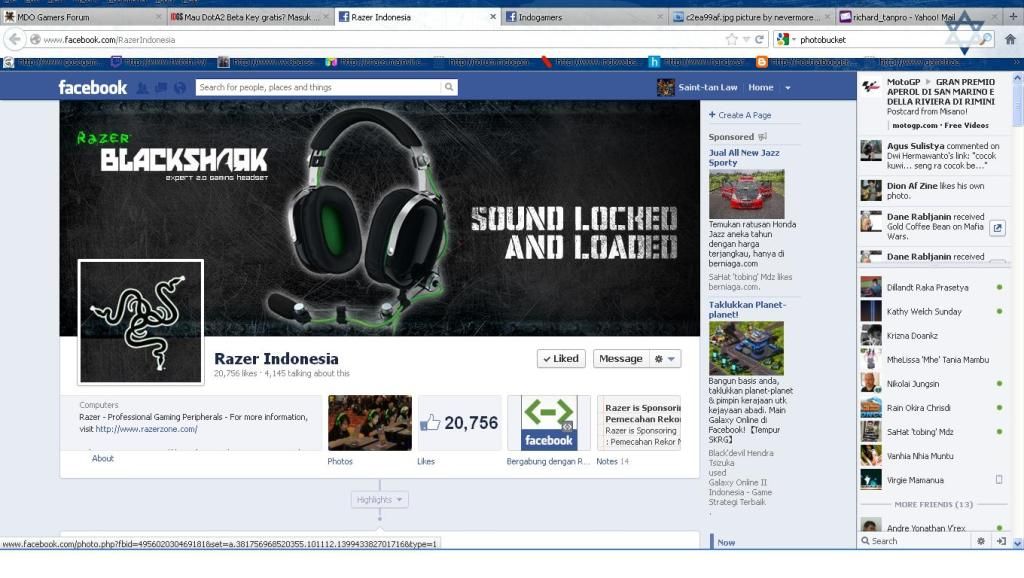
Task: Open the URL history dropdown arrow
Action: pyautogui.click(x=746, y=39)
